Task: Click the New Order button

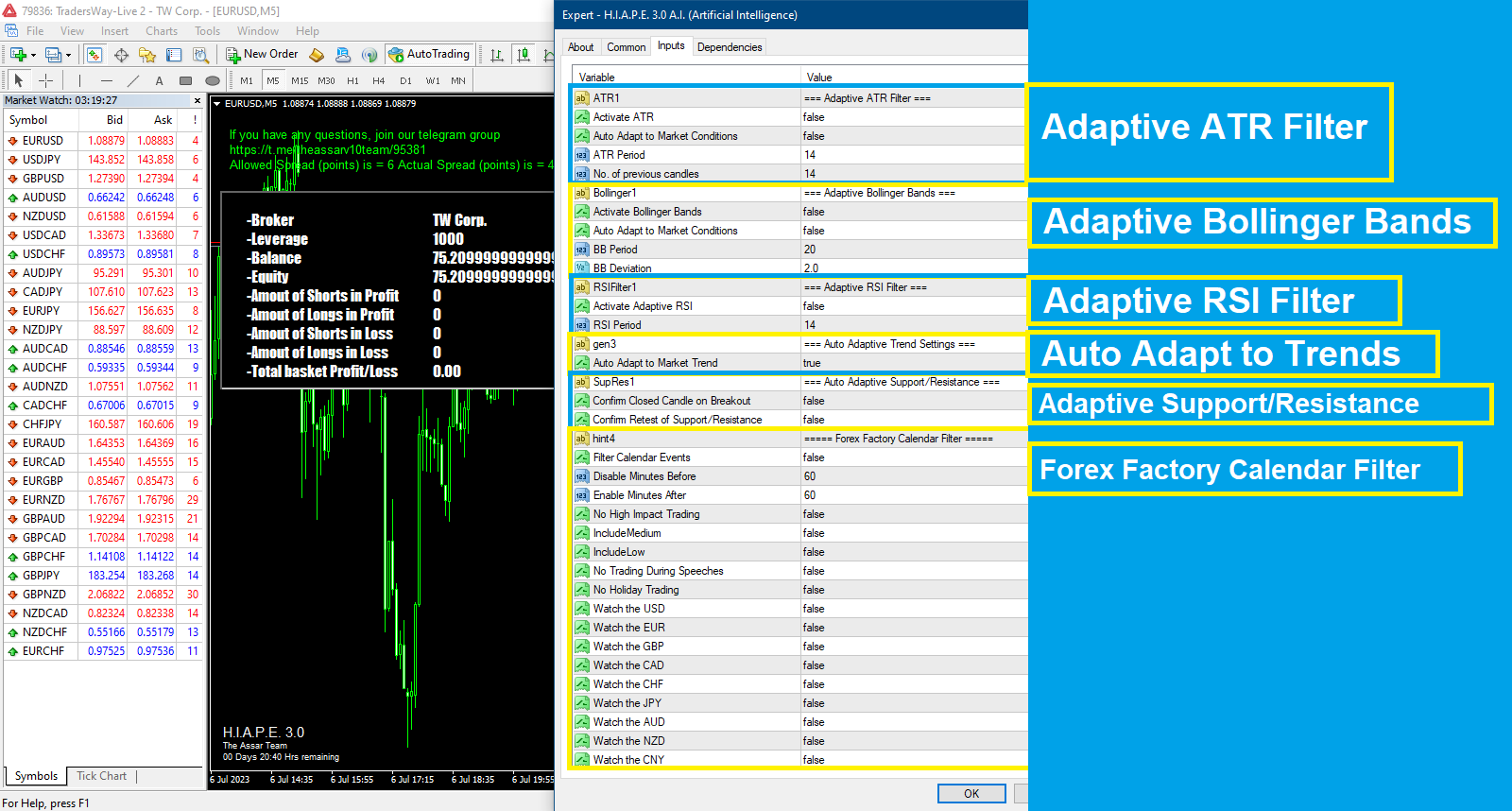Action: tap(262, 55)
